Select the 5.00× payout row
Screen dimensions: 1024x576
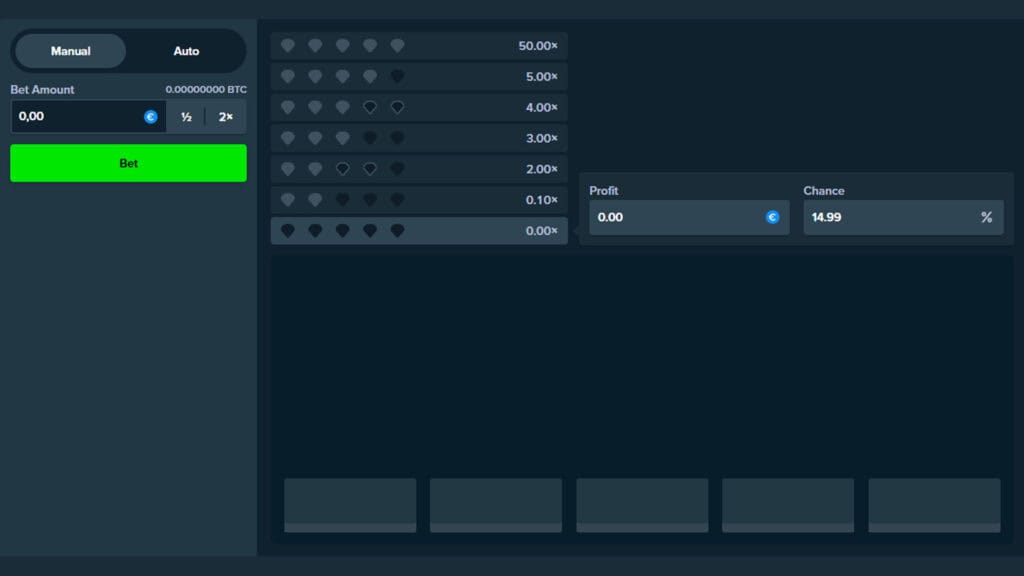click(418, 77)
